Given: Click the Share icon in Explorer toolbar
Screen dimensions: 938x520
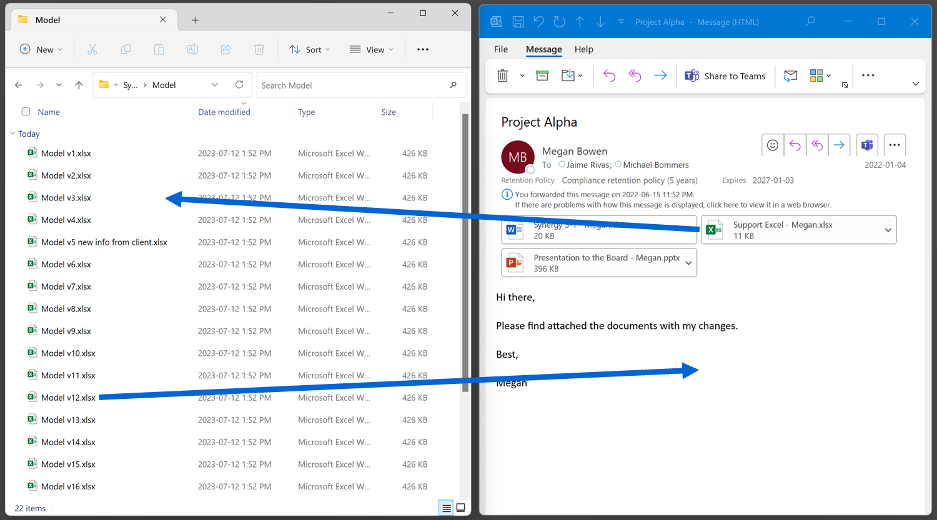Looking at the screenshot, I should [226, 50].
